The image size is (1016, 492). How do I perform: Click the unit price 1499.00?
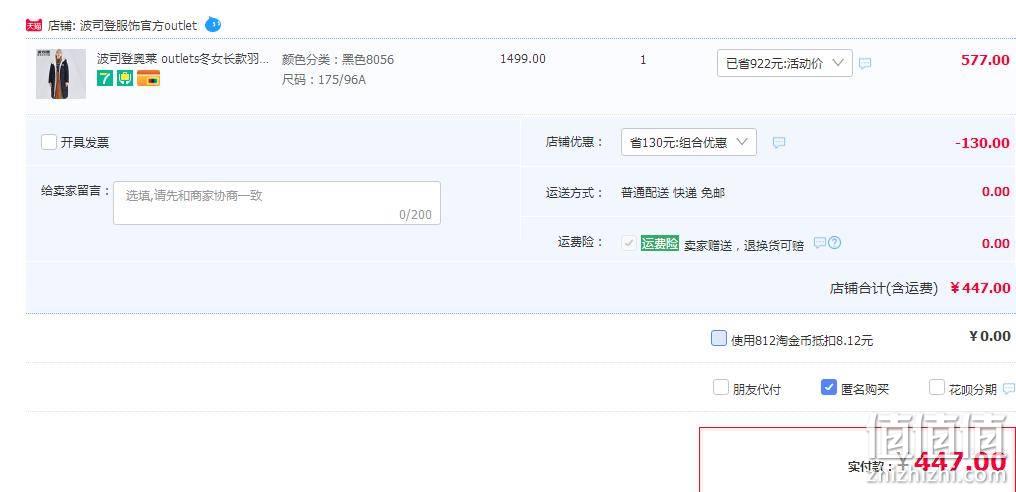(523, 58)
